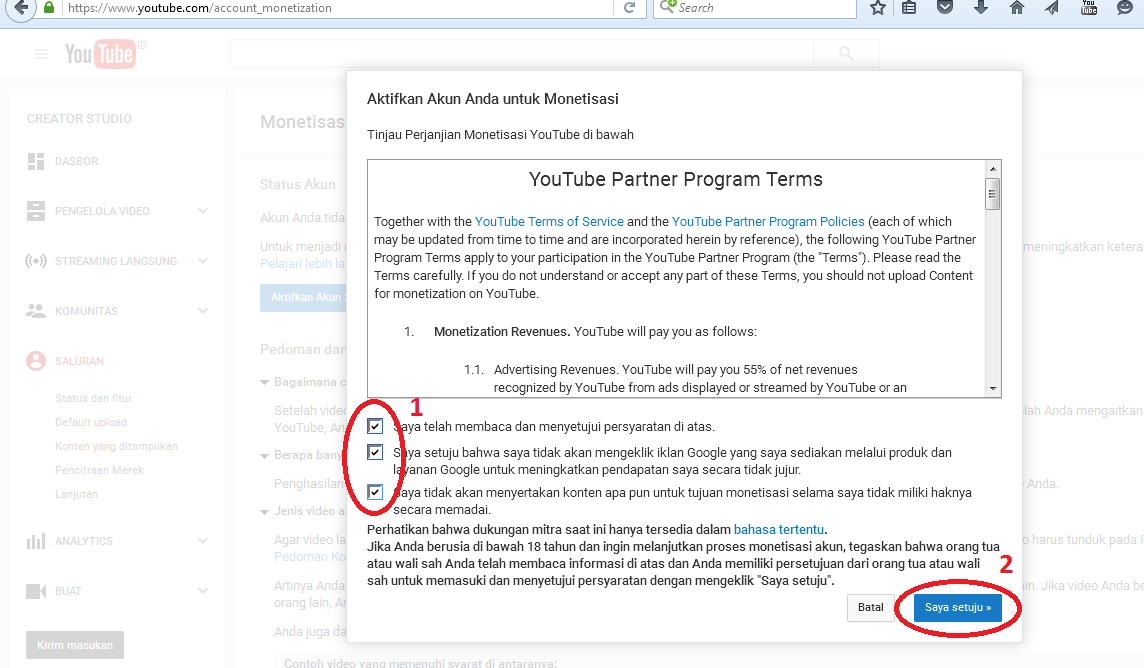Open the bookmarks list icon
This screenshot has width=1144, height=668.
909,8
